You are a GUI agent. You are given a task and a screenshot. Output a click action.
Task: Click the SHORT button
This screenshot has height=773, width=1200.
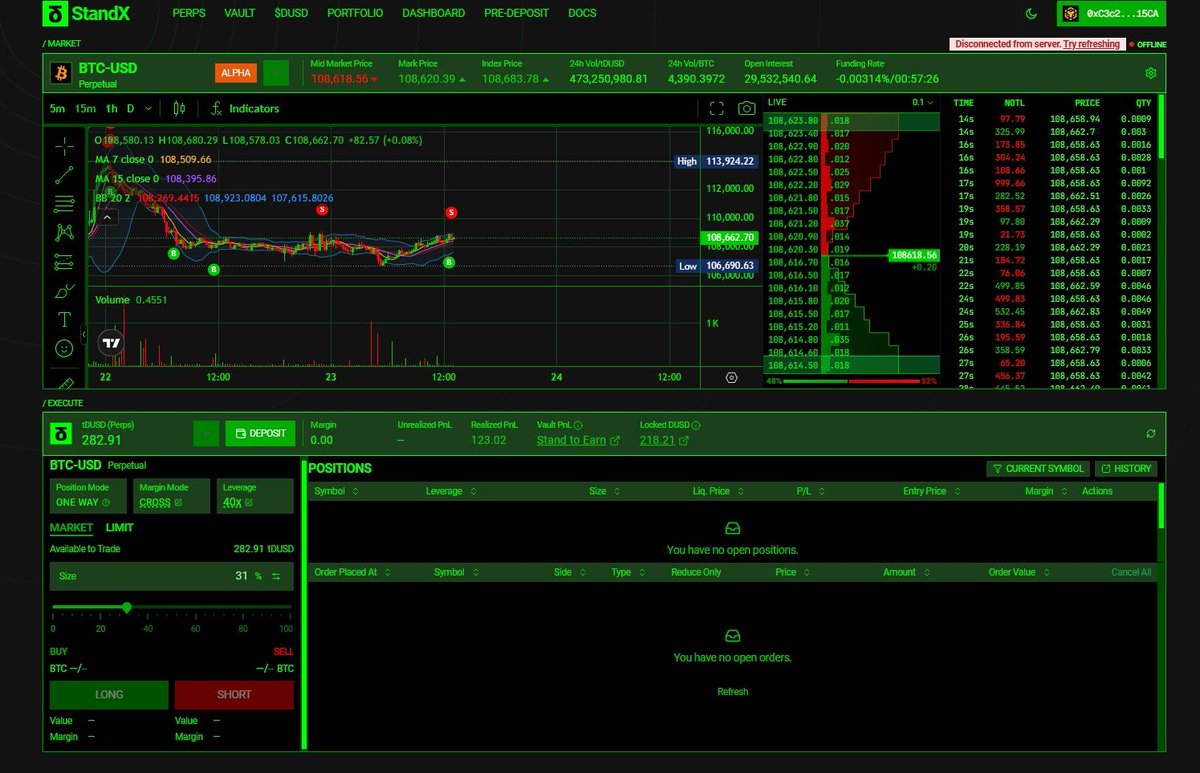234,694
